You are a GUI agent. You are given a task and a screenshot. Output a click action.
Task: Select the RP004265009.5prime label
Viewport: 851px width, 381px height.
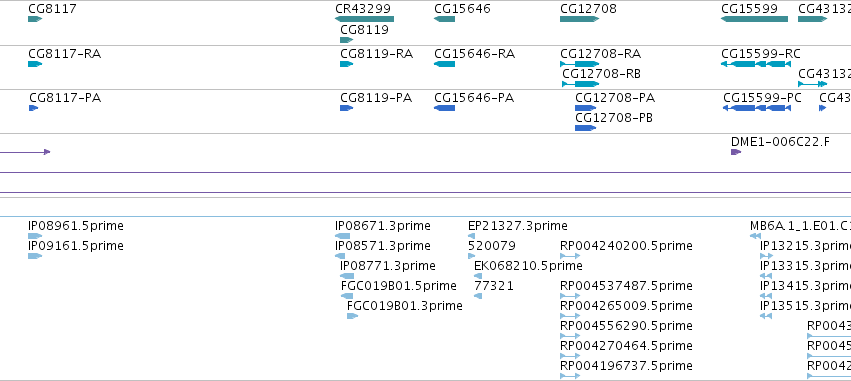626,306
